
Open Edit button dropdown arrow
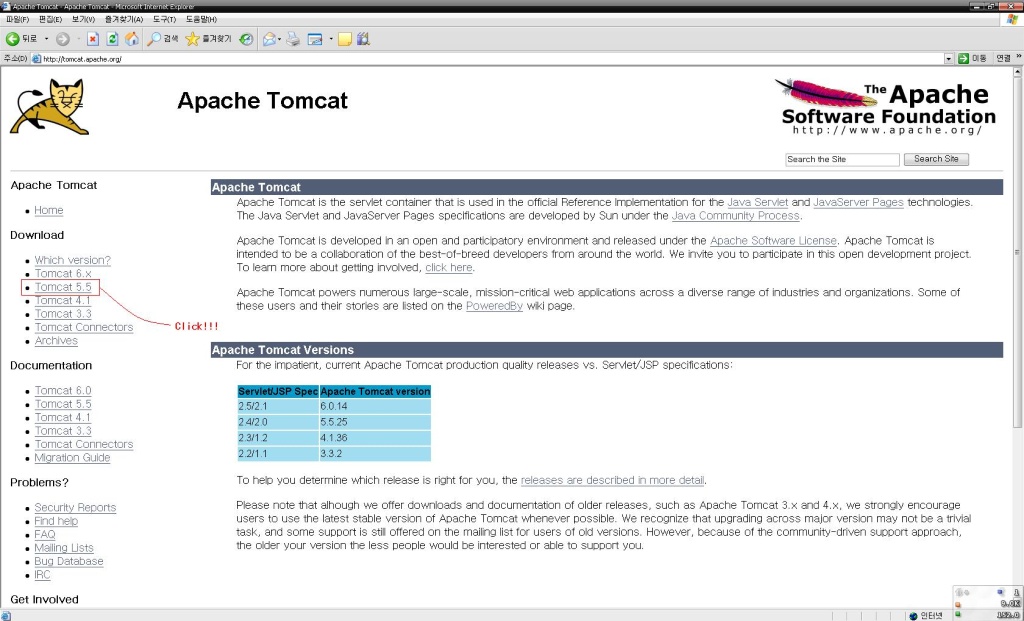click(330, 39)
